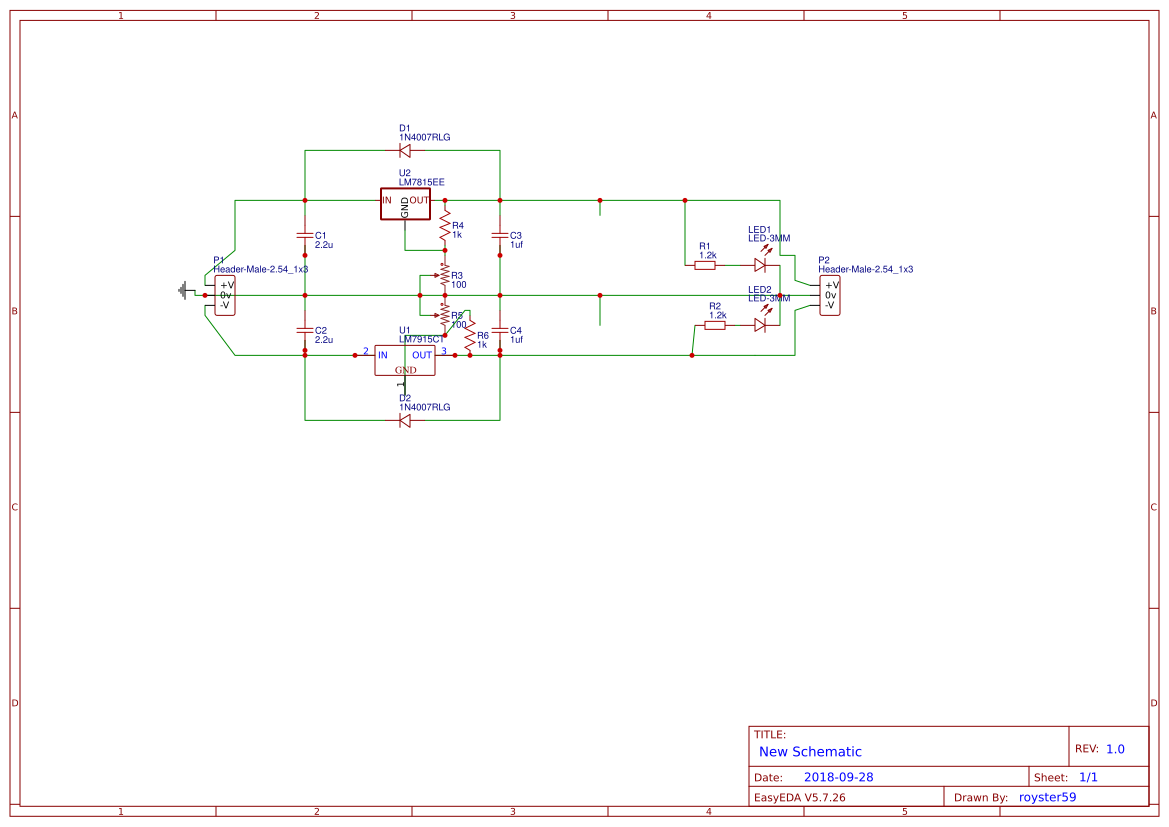Screen dimensions: 1169x827
Task: Select the LED1 LED-3MM symbol
Action: pyautogui.click(x=762, y=264)
